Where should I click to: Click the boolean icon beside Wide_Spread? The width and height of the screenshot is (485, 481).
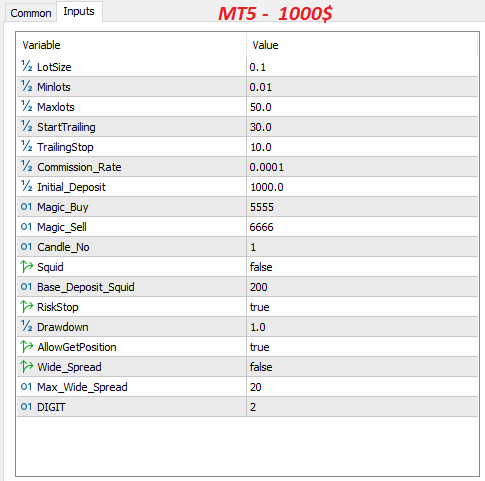pos(26,367)
